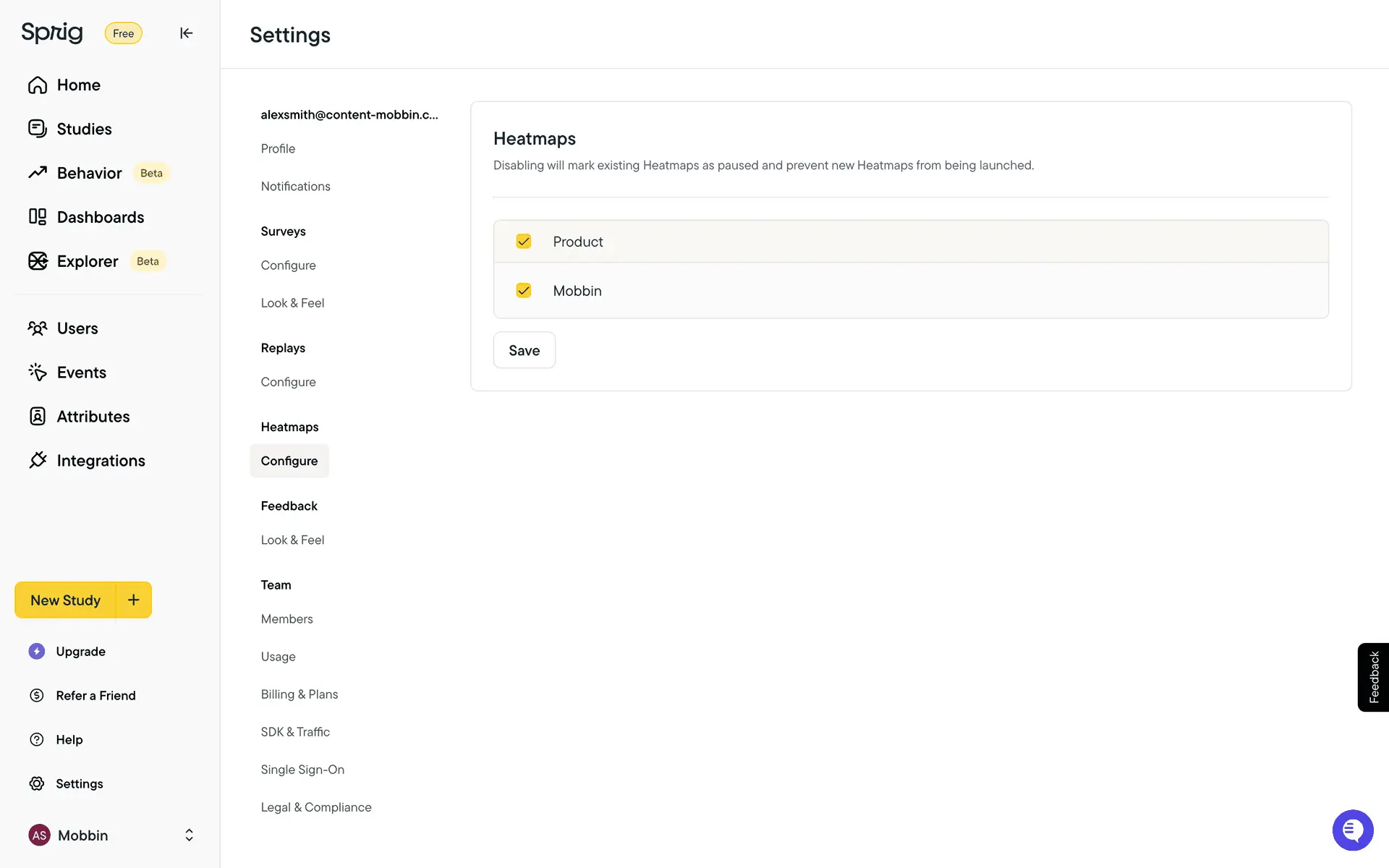Open the Refer a Friend link
The image size is (1389, 868).
(x=95, y=696)
